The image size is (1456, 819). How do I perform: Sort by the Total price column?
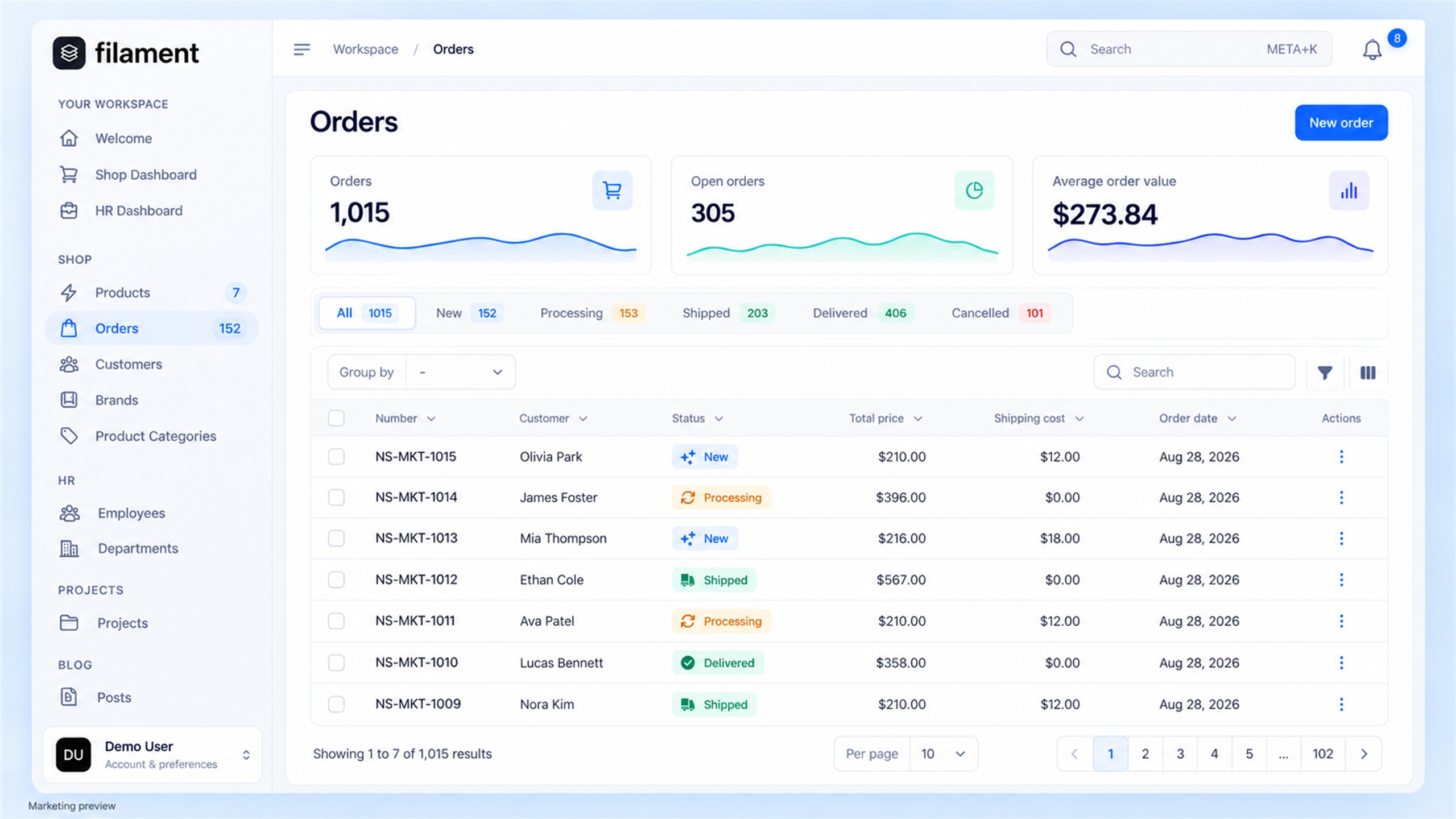pyautogui.click(x=885, y=419)
